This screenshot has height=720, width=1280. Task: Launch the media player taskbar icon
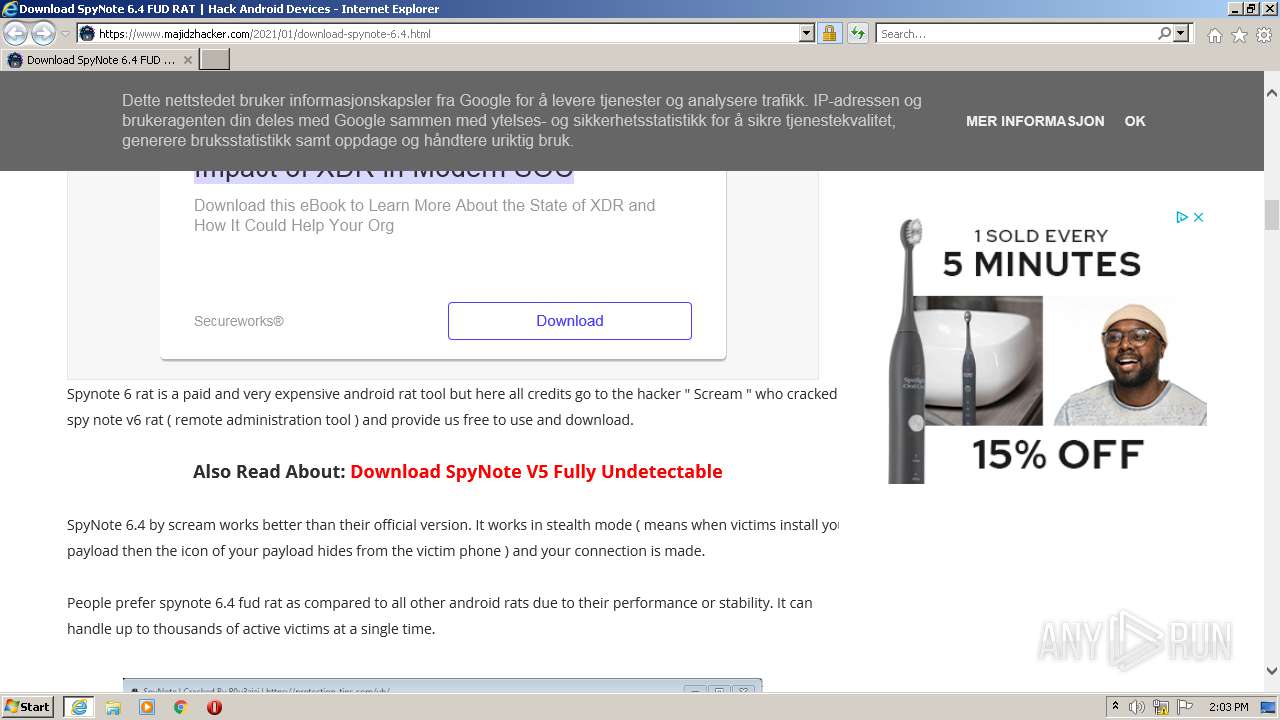pyautogui.click(x=147, y=707)
